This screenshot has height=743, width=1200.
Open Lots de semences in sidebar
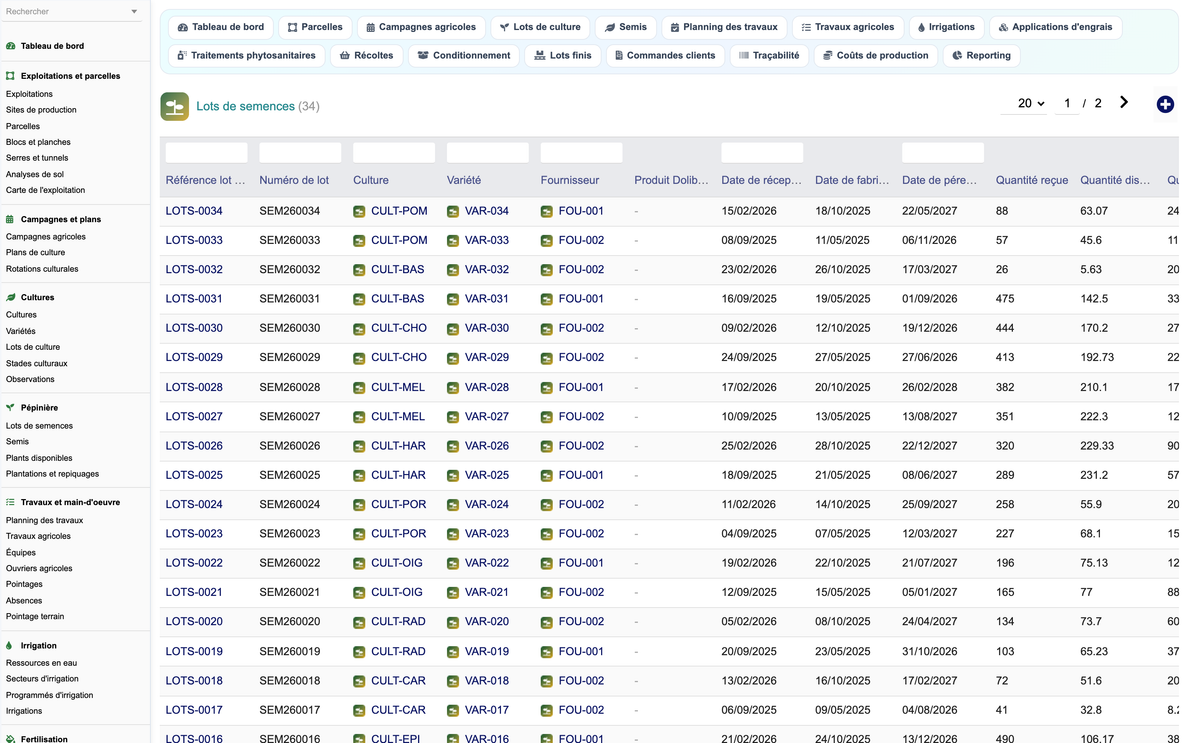[x=39, y=426]
